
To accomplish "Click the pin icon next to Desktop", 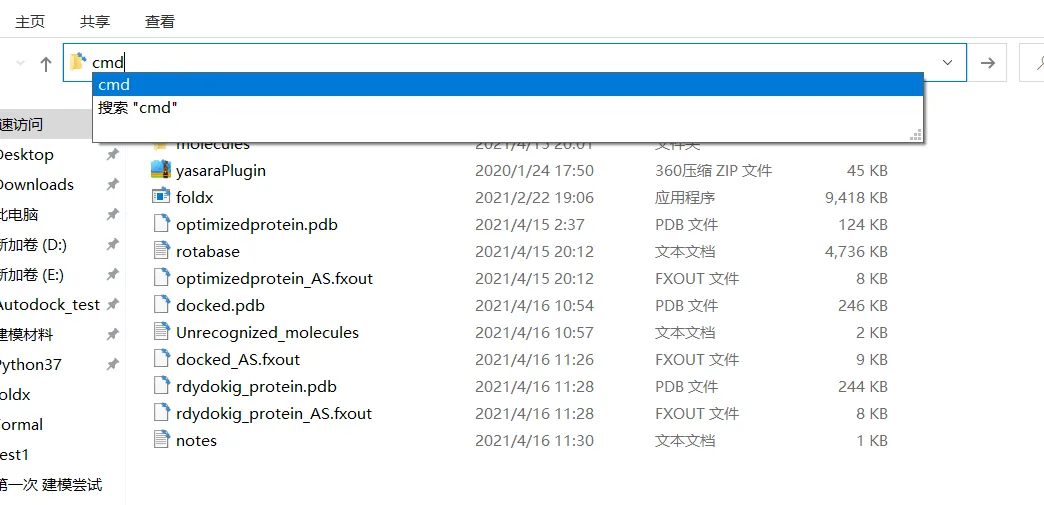I will pos(113,155).
